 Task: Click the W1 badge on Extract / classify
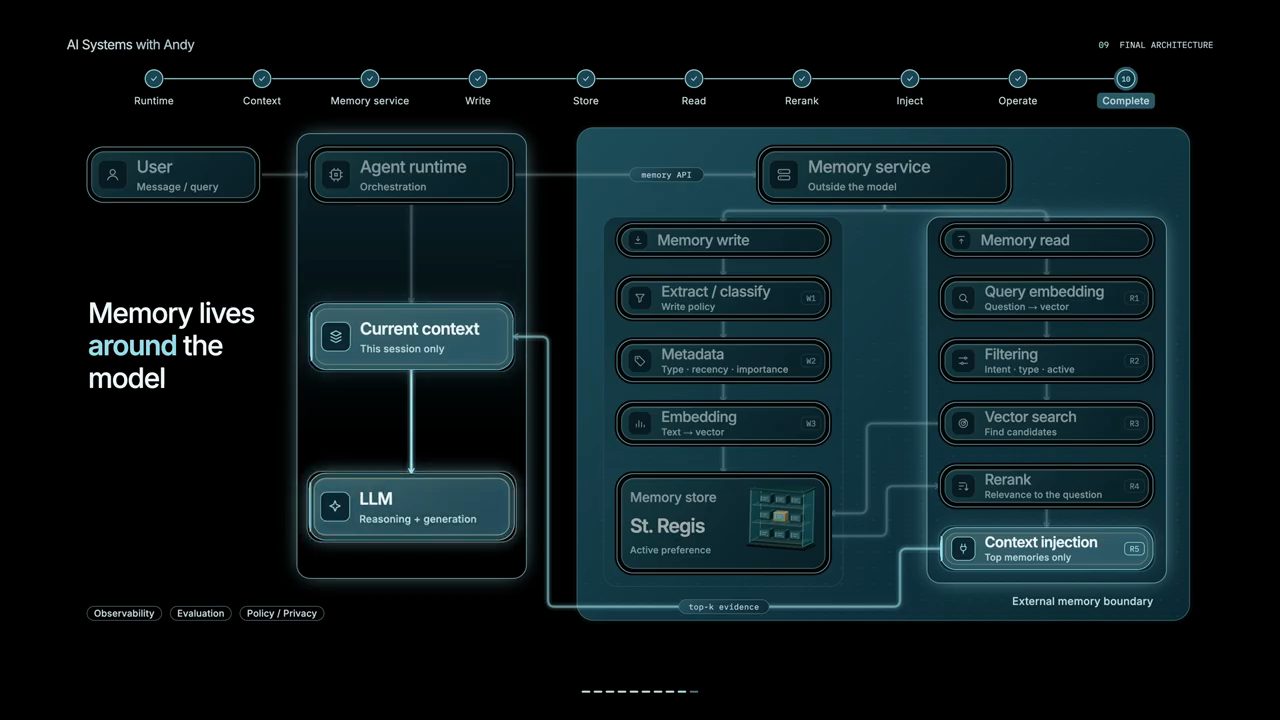811,298
